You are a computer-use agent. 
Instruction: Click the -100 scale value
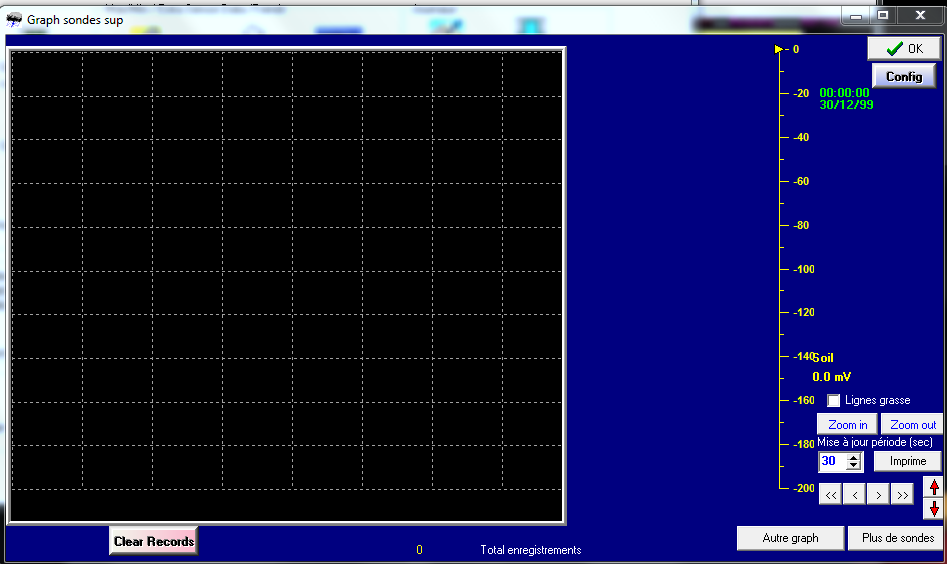coord(803,269)
